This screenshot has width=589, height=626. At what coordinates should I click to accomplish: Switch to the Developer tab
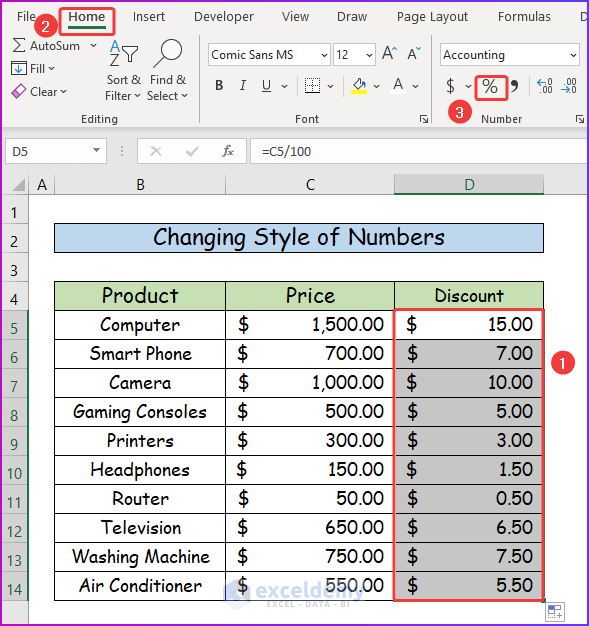224,17
